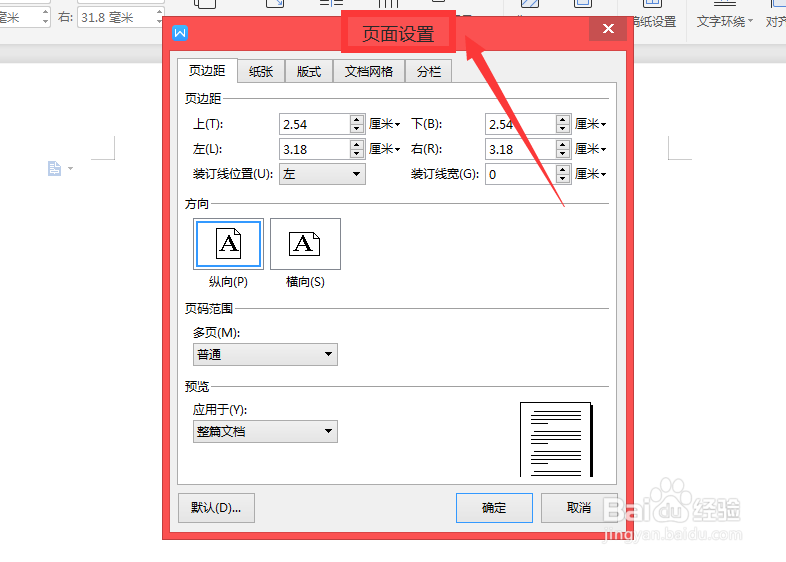Open the 装订线位置 dropdown showing 左
Screen dimensions: 786x562
click(x=322, y=174)
